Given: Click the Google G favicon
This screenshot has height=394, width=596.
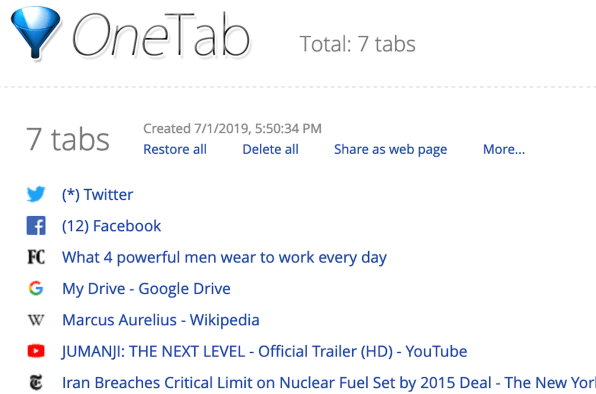Looking at the screenshot, I should tap(36, 288).
